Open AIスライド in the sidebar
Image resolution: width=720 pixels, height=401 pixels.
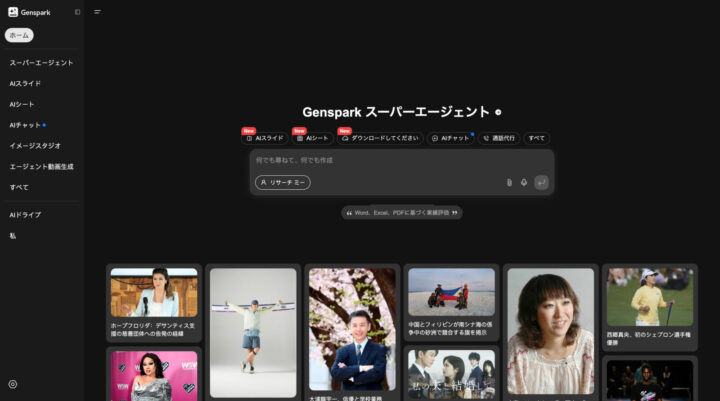pos(25,84)
